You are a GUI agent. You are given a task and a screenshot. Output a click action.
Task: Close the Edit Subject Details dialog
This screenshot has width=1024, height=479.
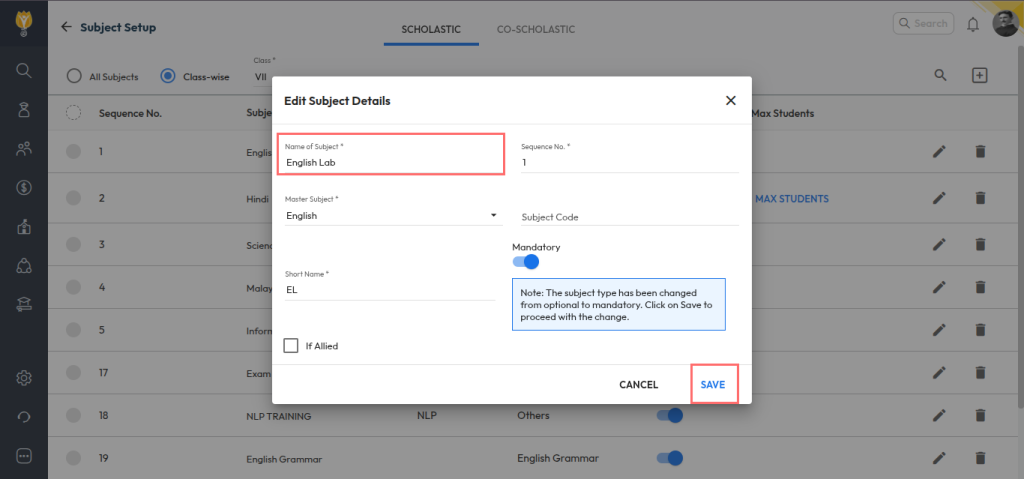[x=730, y=101]
